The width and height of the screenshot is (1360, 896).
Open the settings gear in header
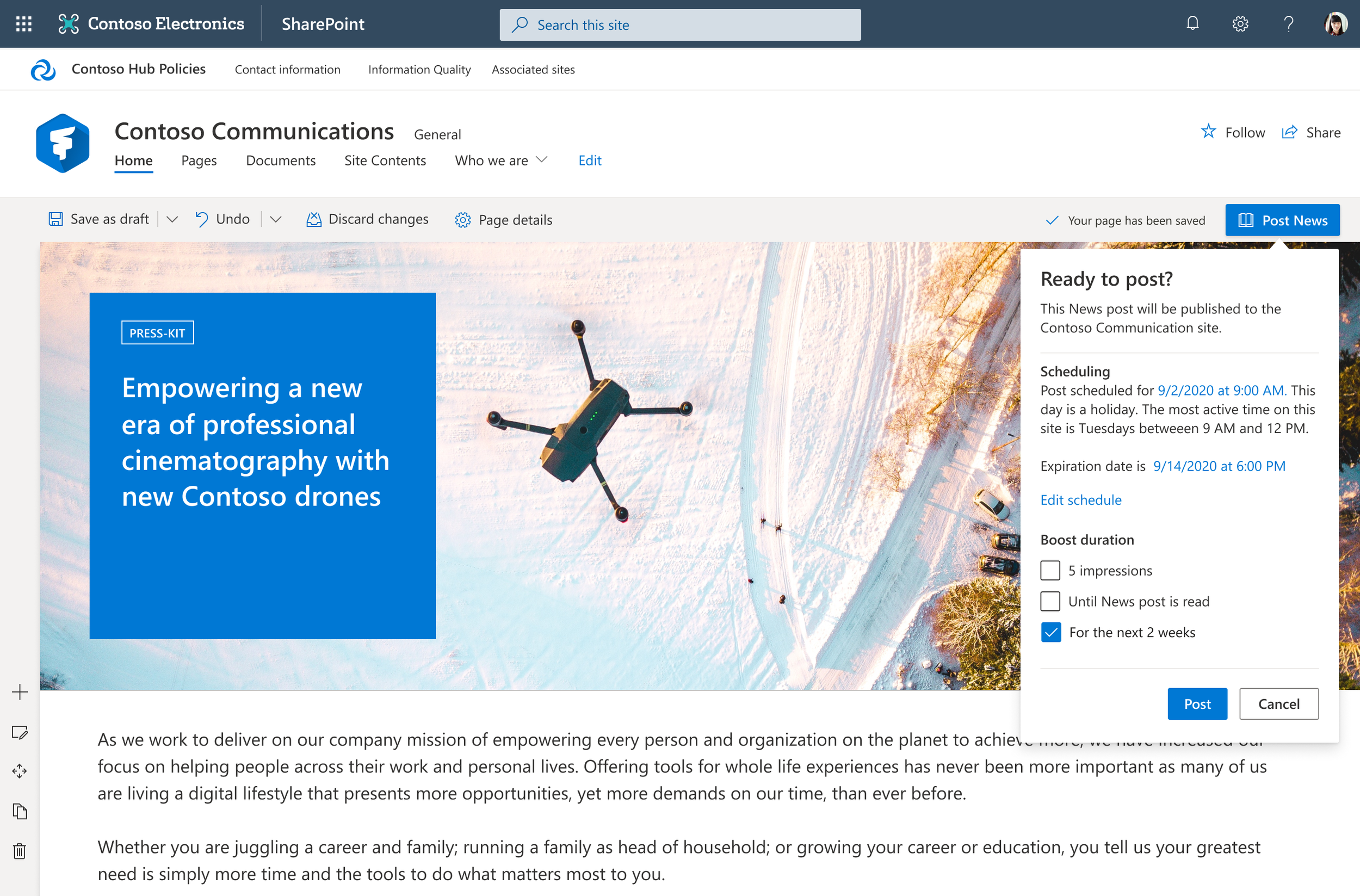(x=1240, y=24)
